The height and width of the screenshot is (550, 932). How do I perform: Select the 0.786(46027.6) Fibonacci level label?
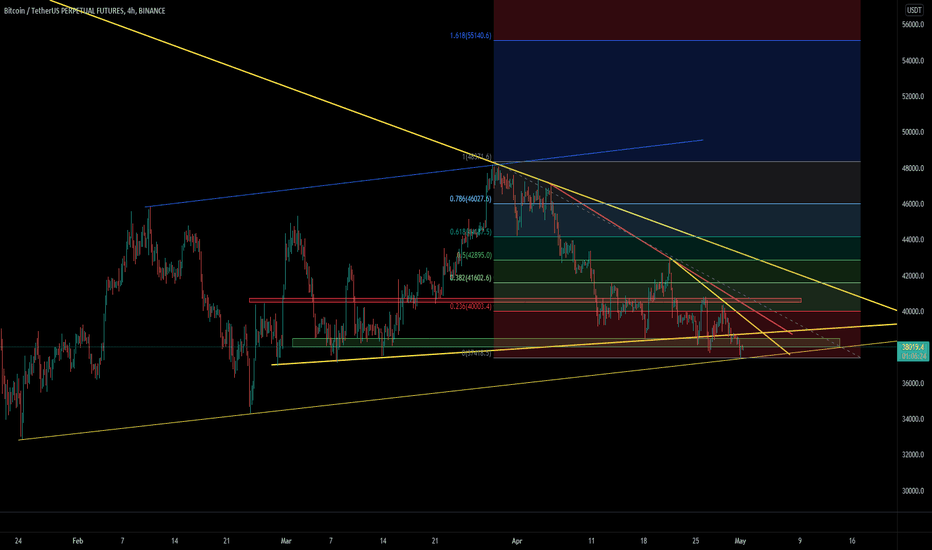coord(470,199)
